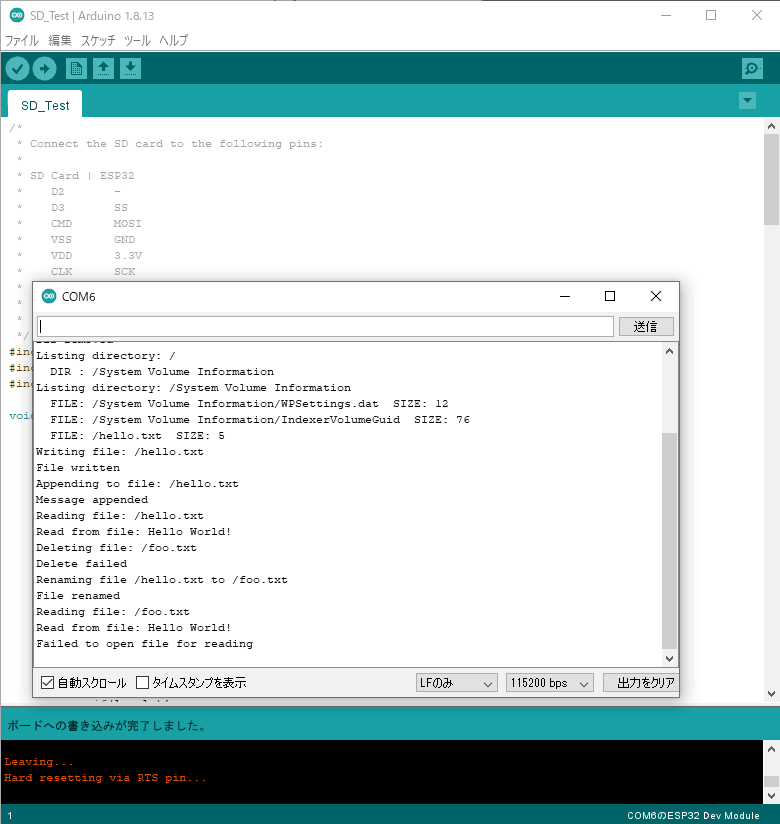Screen dimensions: 780x824
Task: Minimize the COM6 serial monitor window
Action: click(565, 296)
